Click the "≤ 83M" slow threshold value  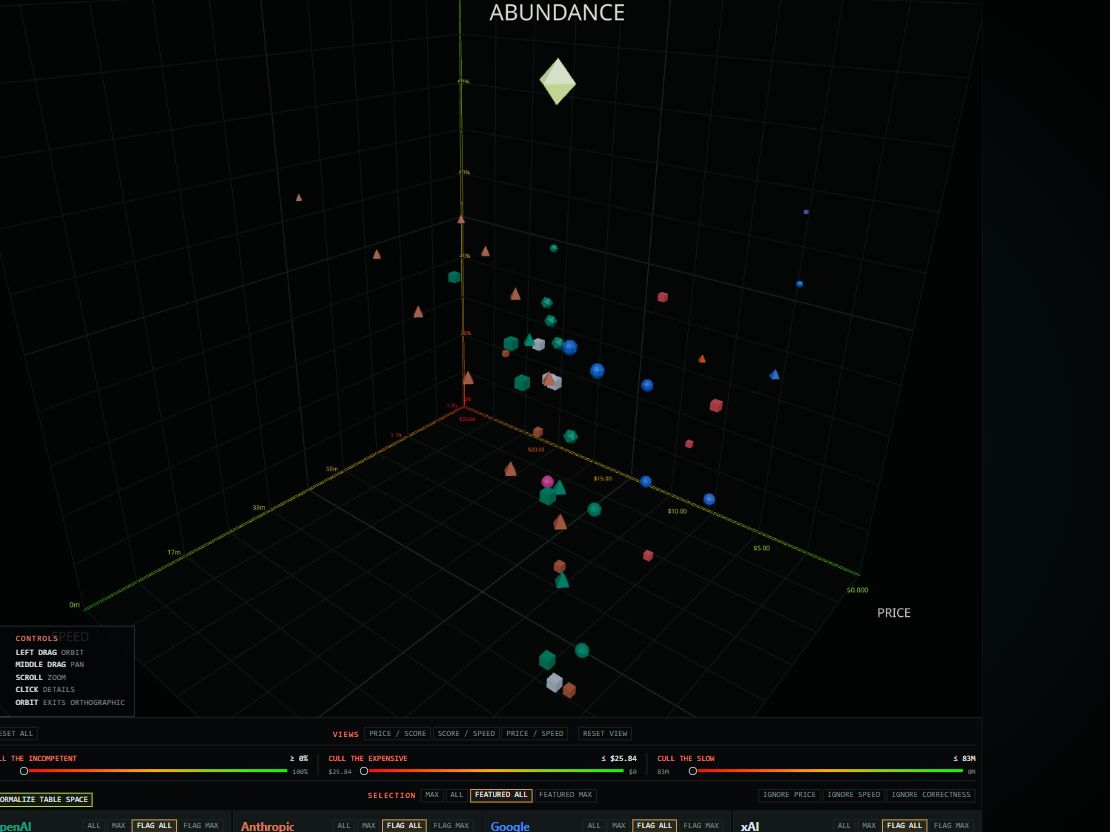point(964,758)
